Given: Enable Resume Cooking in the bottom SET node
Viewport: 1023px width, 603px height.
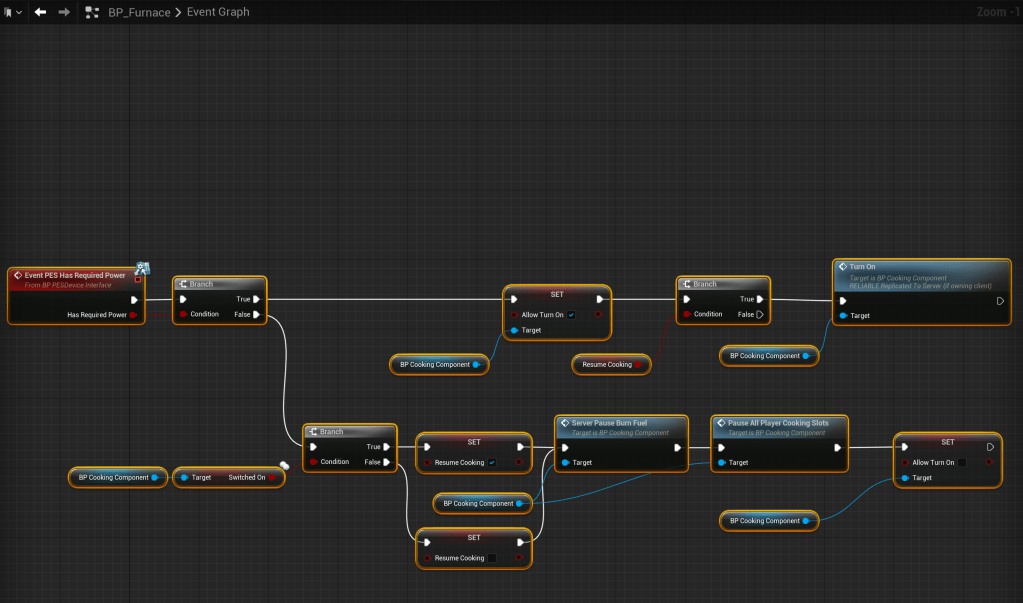Looking at the screenshot, I should click(x=491, y=558).
